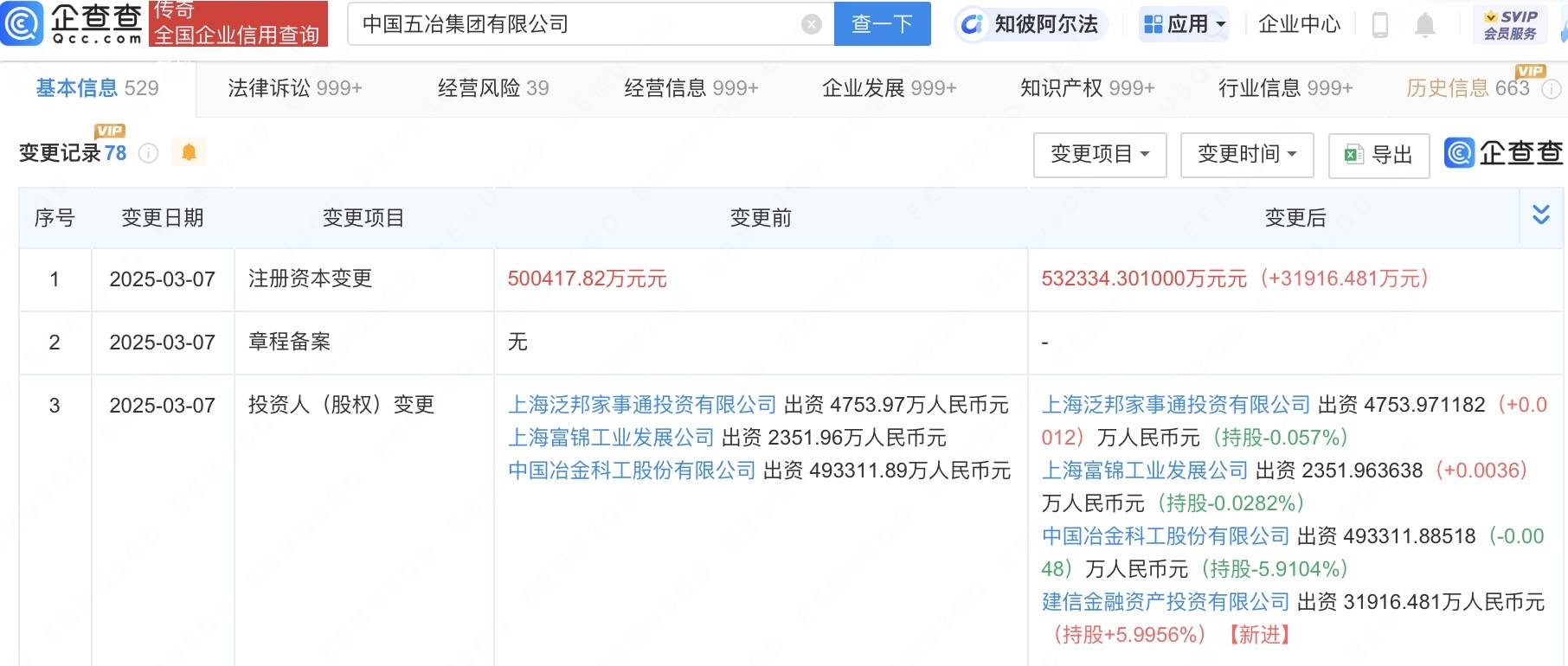The image size is (1568, 666).
Task: Clear search box with the X icon
Action: point(812,24)
